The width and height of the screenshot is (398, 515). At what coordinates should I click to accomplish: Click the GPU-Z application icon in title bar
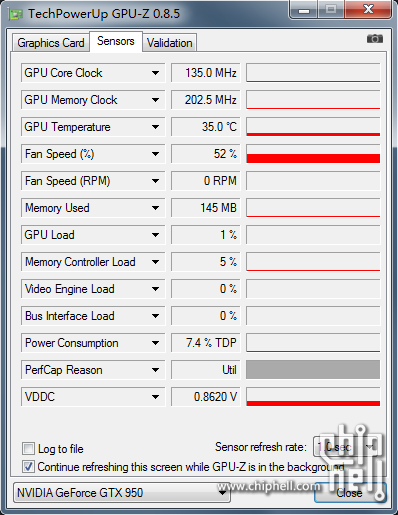(15, 14)
